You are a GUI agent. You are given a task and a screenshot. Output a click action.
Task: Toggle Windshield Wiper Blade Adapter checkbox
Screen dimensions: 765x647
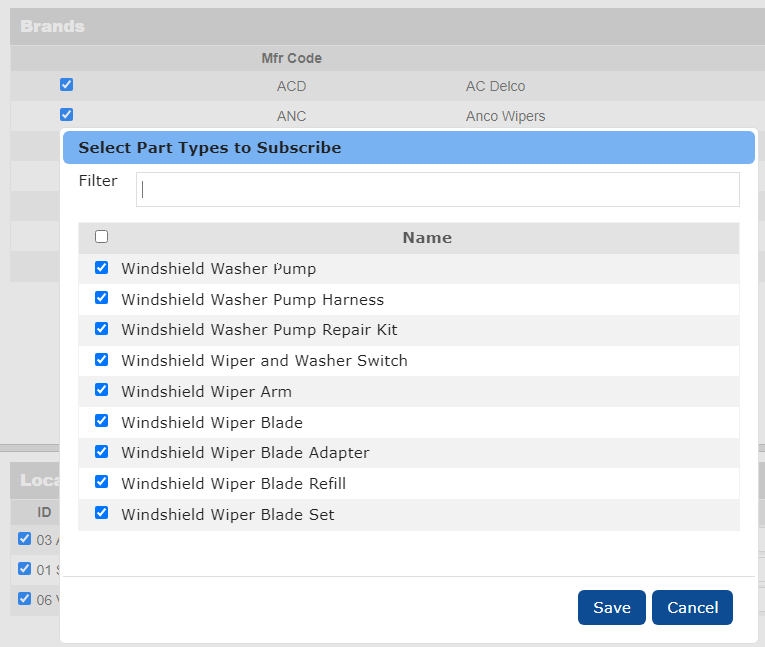coord(101,452)
